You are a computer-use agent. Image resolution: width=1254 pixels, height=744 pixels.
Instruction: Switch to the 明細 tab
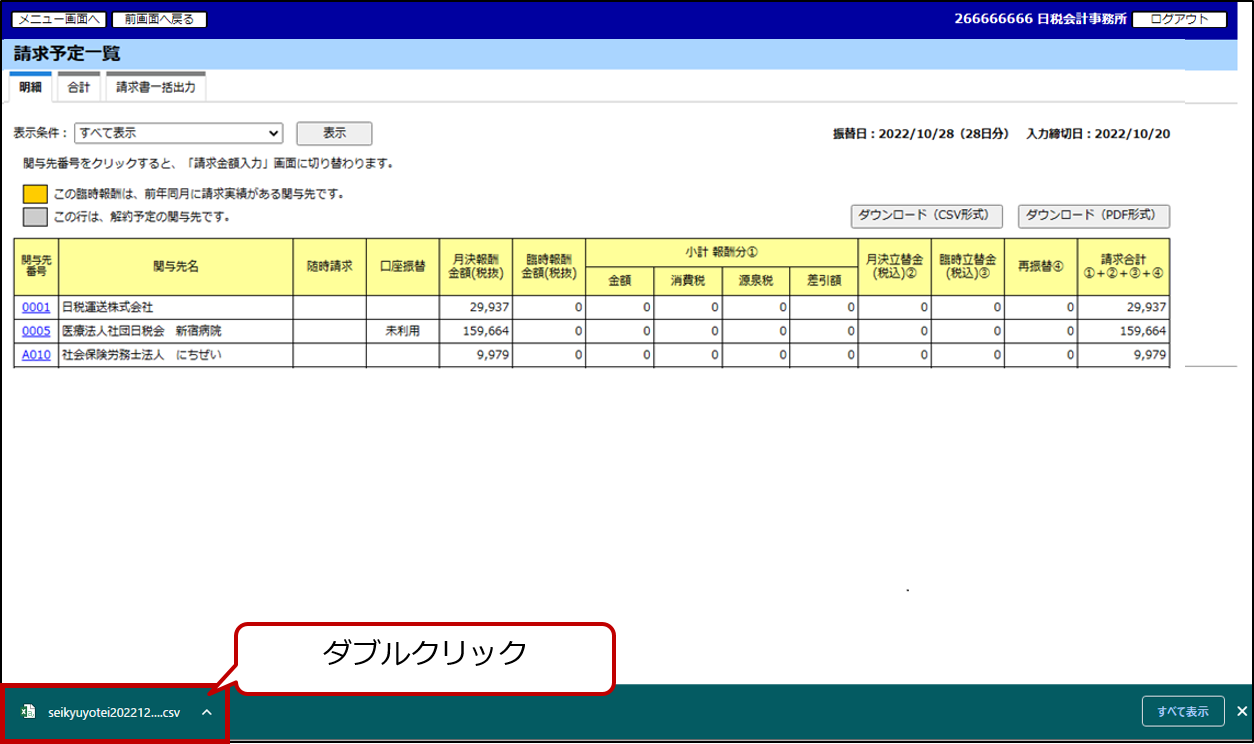point(30,88)
